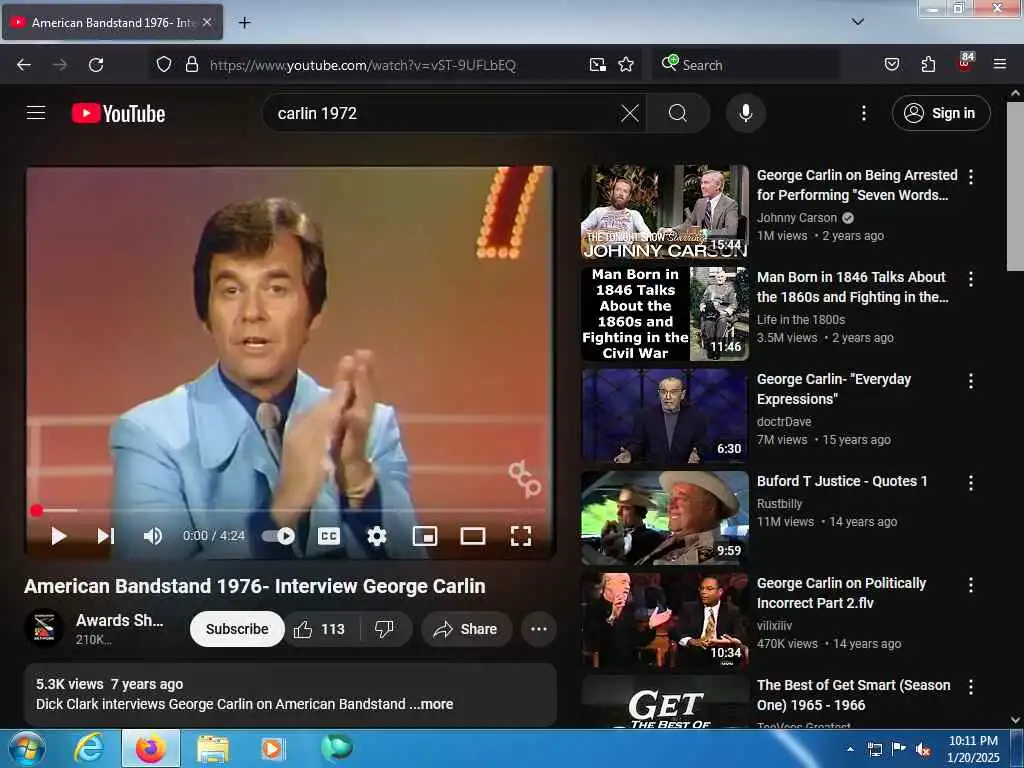Mute the video volume
Image resolution: width=1024 pixels, height=768 pixels.
pos(153,536)
